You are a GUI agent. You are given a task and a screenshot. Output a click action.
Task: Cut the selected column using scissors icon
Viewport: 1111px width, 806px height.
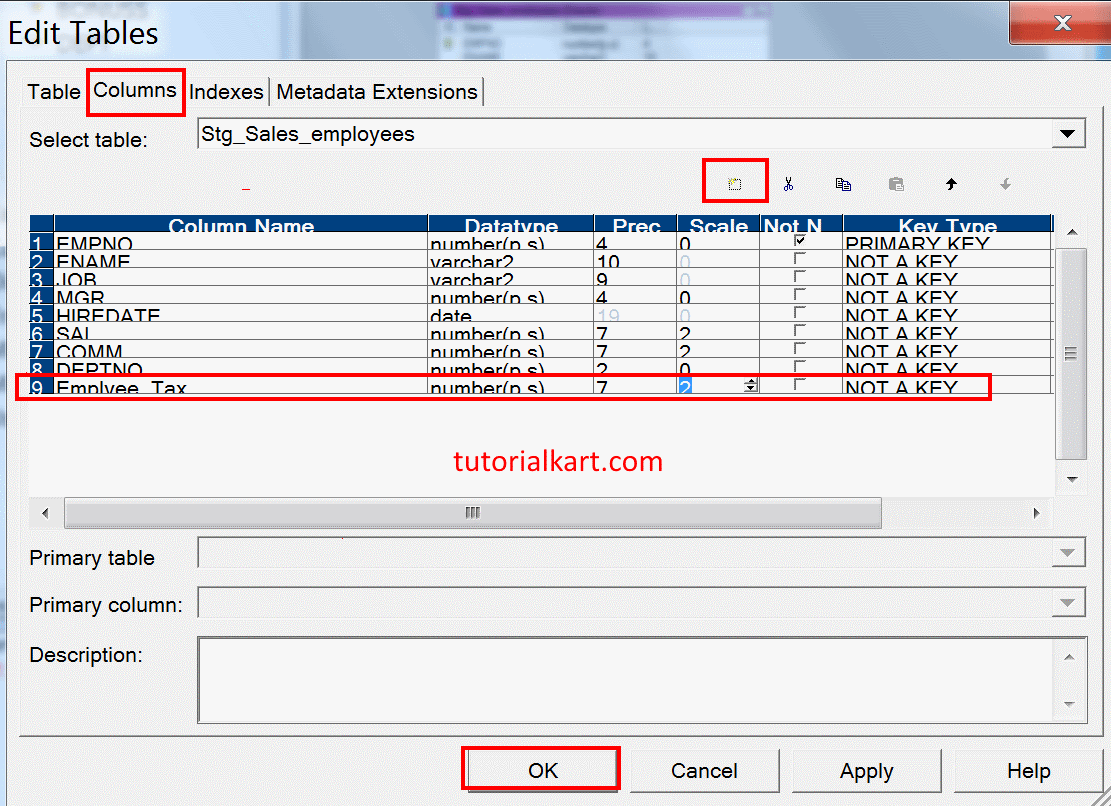789,183
